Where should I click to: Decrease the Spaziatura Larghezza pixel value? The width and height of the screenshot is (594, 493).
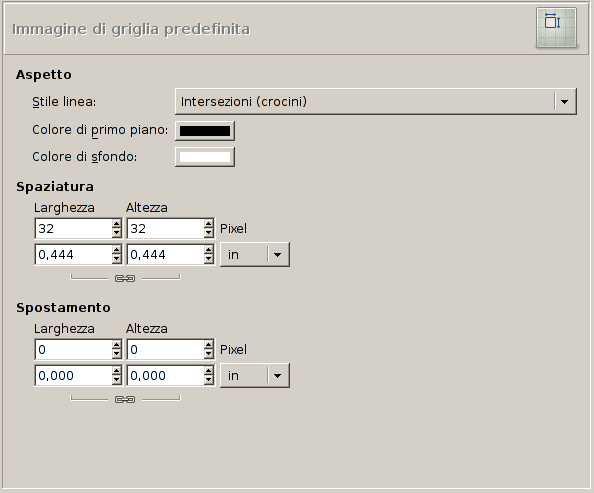click(117, 233)
